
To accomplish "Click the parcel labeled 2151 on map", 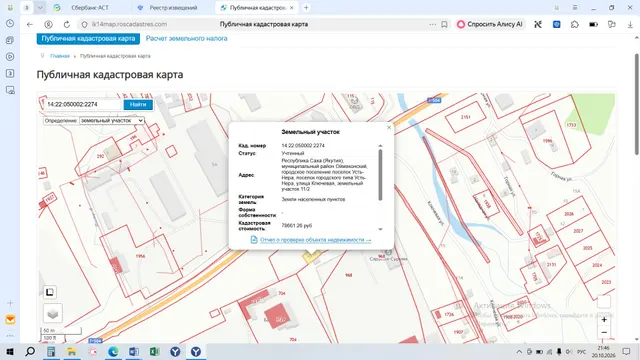I will (x=465, y=117).
